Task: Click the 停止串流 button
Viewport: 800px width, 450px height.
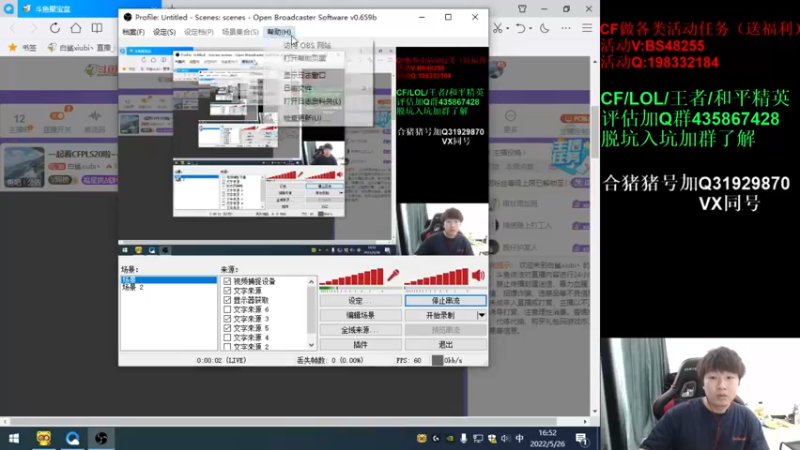Action: pyautogui.click(x=445, y=301)
